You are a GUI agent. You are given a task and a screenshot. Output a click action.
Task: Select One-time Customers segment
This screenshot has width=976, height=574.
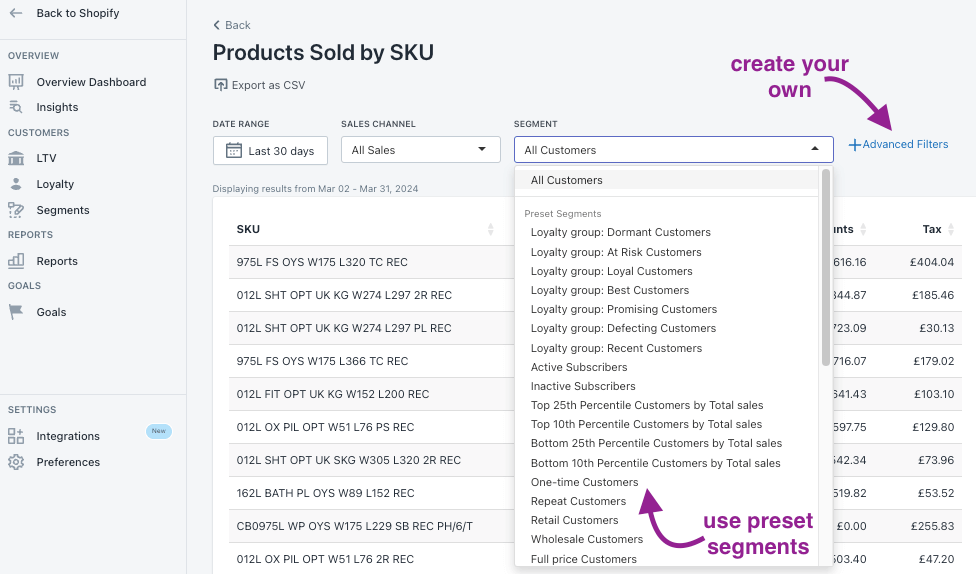[584, 482]
